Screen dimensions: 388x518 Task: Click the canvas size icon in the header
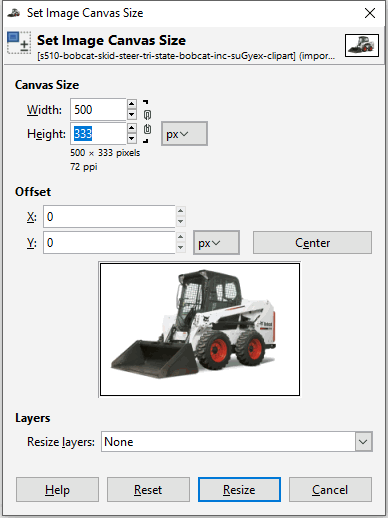pyautogui.click(x=19, y=42)
